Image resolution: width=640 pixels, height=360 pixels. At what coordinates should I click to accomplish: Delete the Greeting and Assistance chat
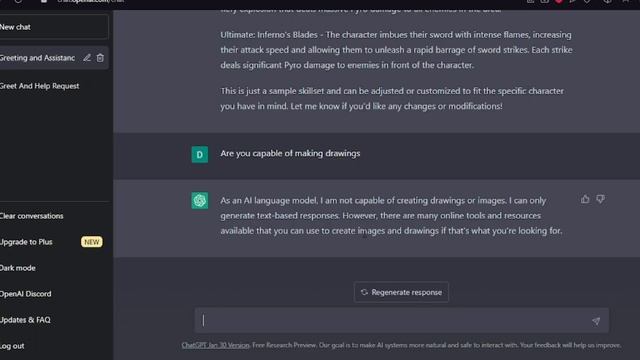click(100, 58)
